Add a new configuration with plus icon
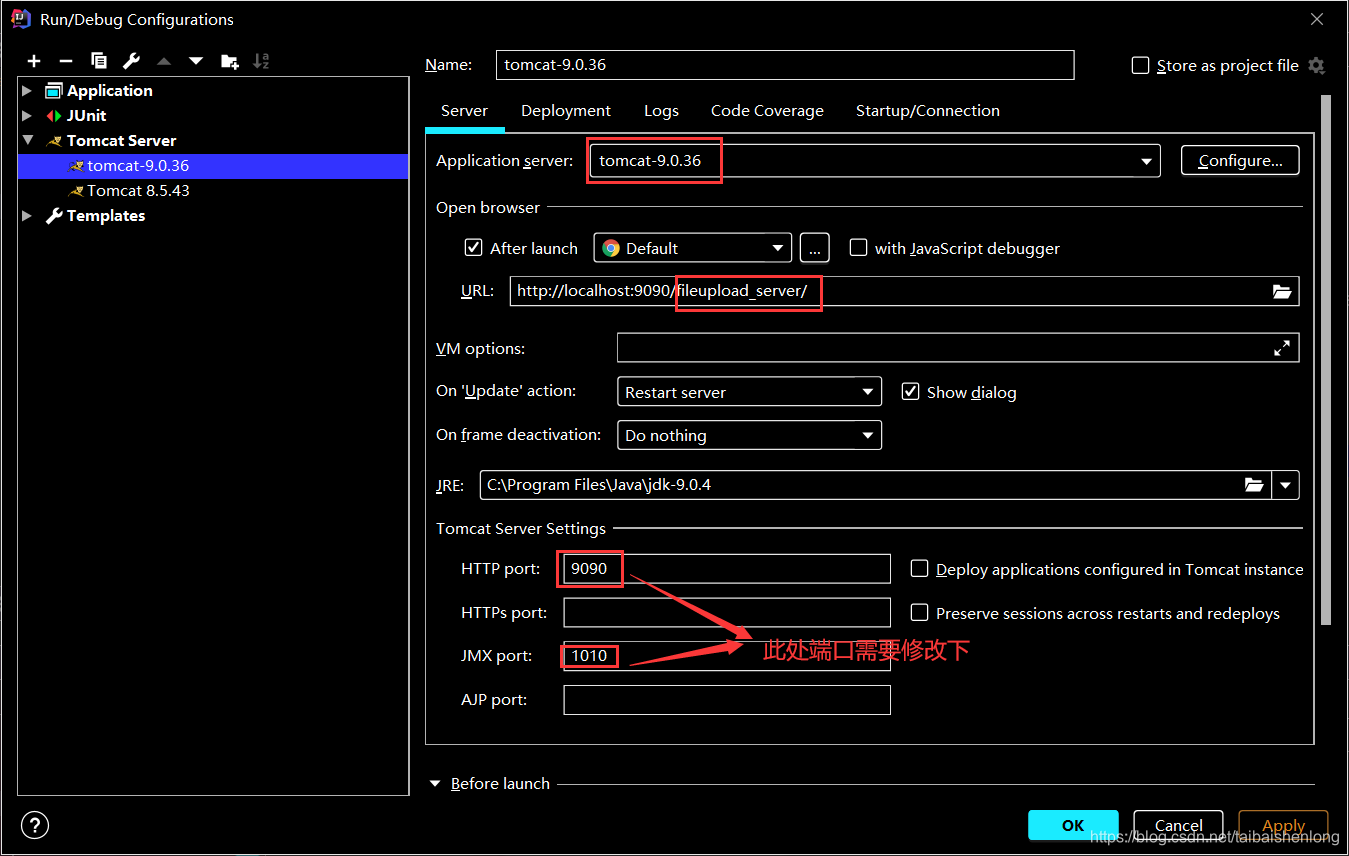Viewport: 1349px width, 856px height. (x=34, y=61)
